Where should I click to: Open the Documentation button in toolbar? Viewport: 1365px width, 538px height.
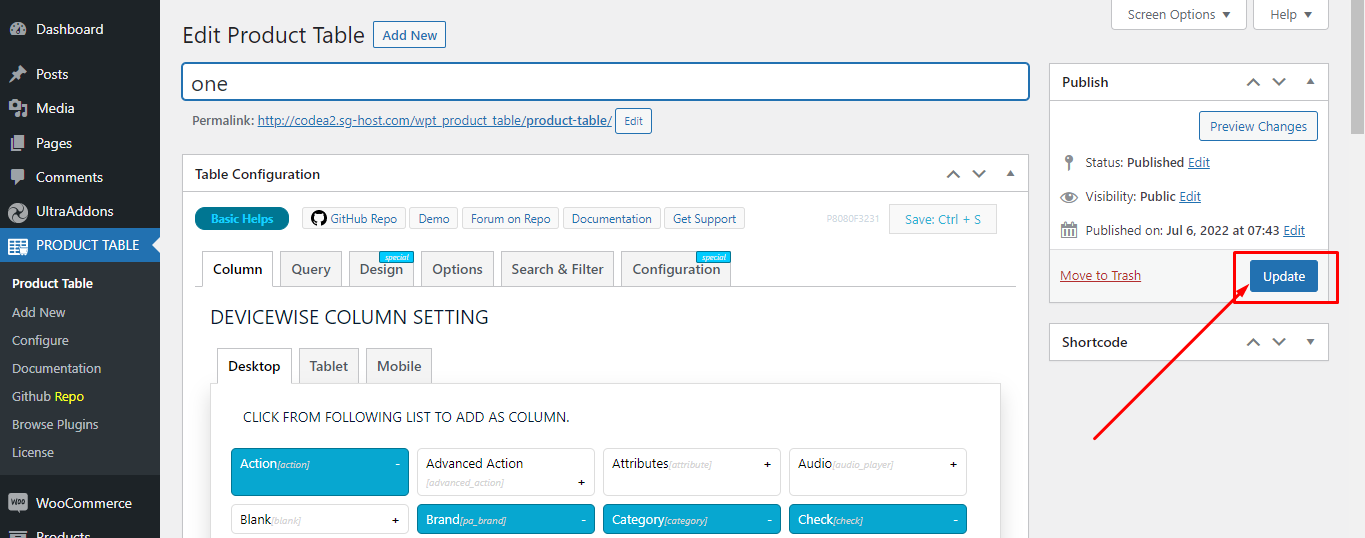click(612, 218)
